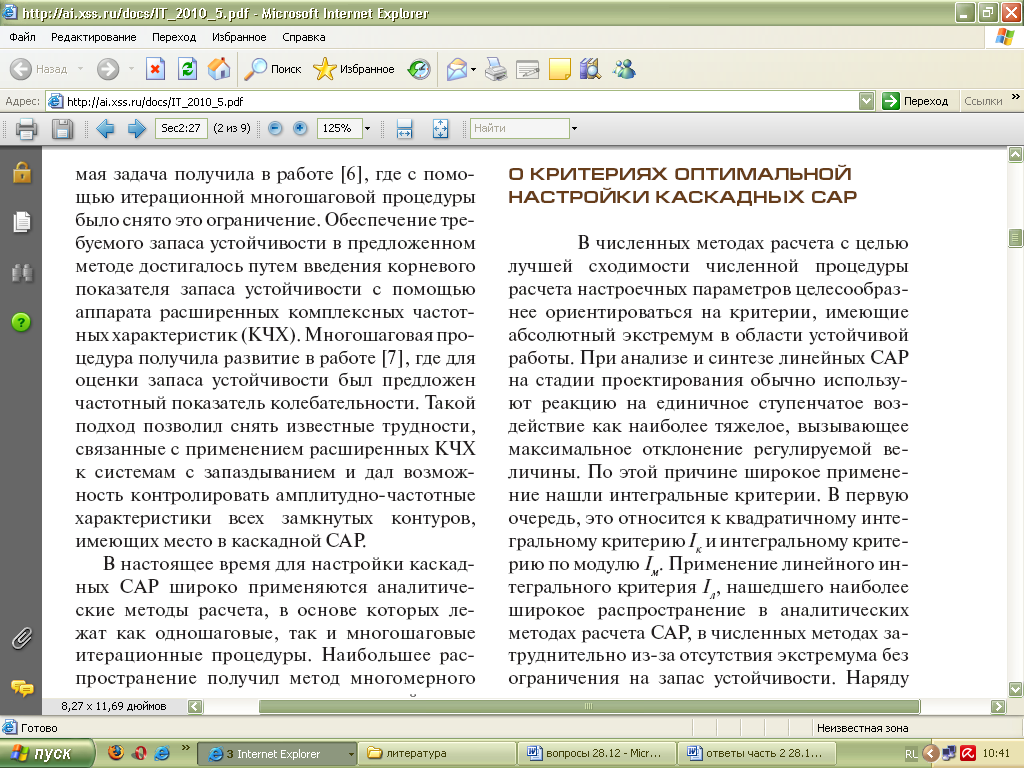Click the green Переход go button
Image resolution: width=1024 pixels, height=768 pixels.
[x=916, y=101]
